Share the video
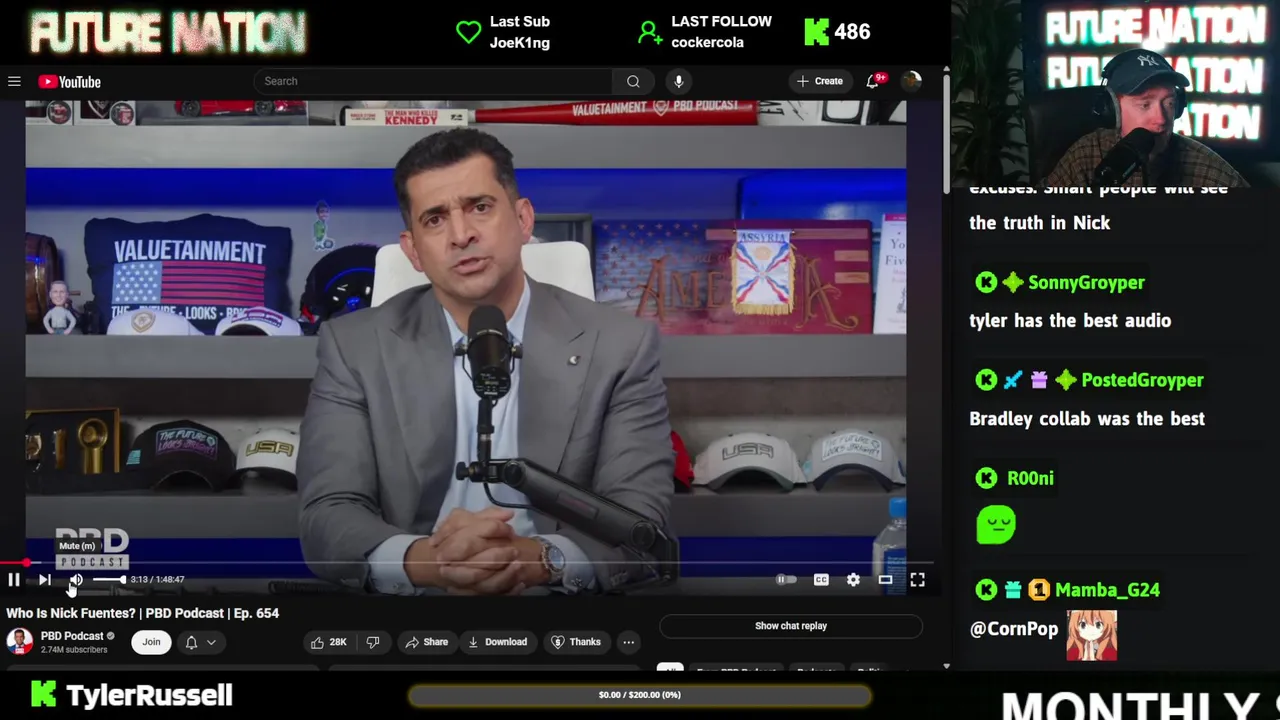 coord(427,642)
